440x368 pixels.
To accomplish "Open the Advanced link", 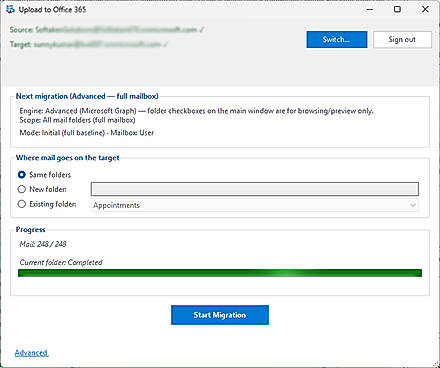I will (31, 353).
